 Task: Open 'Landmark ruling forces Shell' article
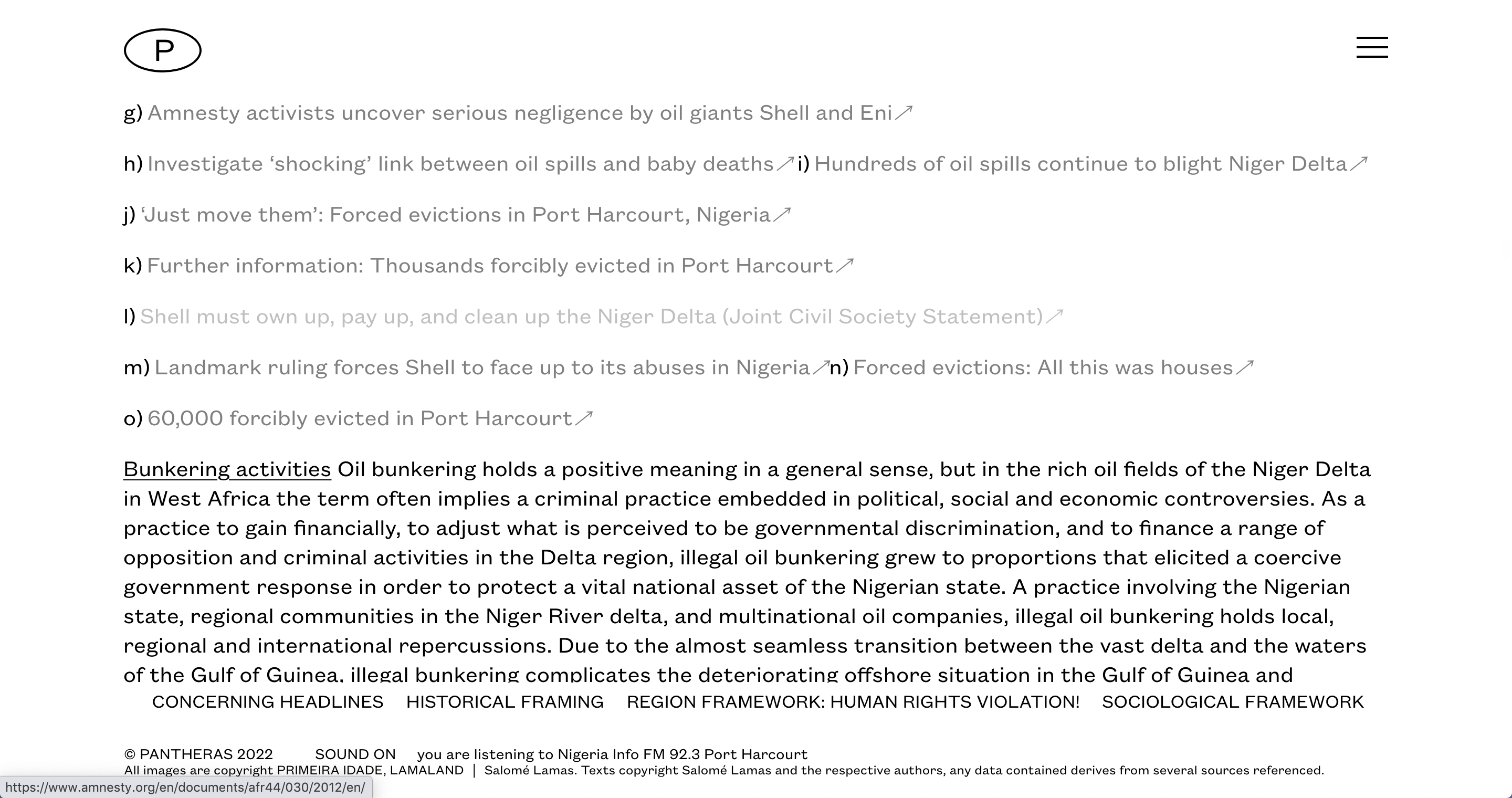(x=481, y=367)
